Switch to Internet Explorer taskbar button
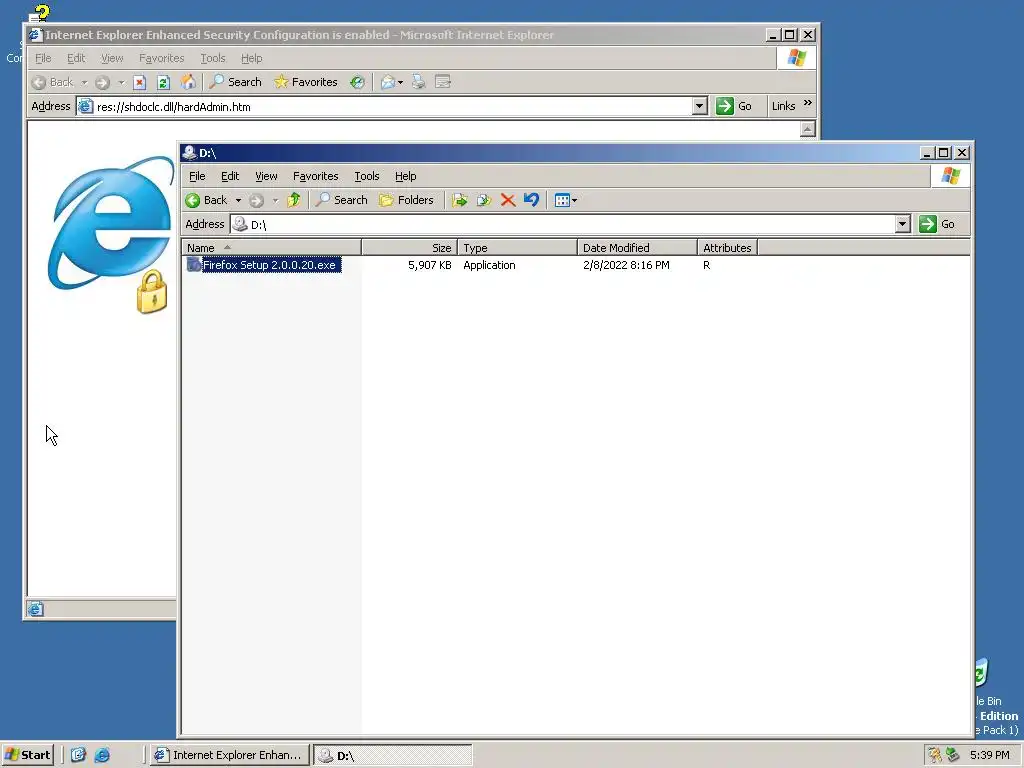This screenshot has height=768, width=1024. pos(229,755)
